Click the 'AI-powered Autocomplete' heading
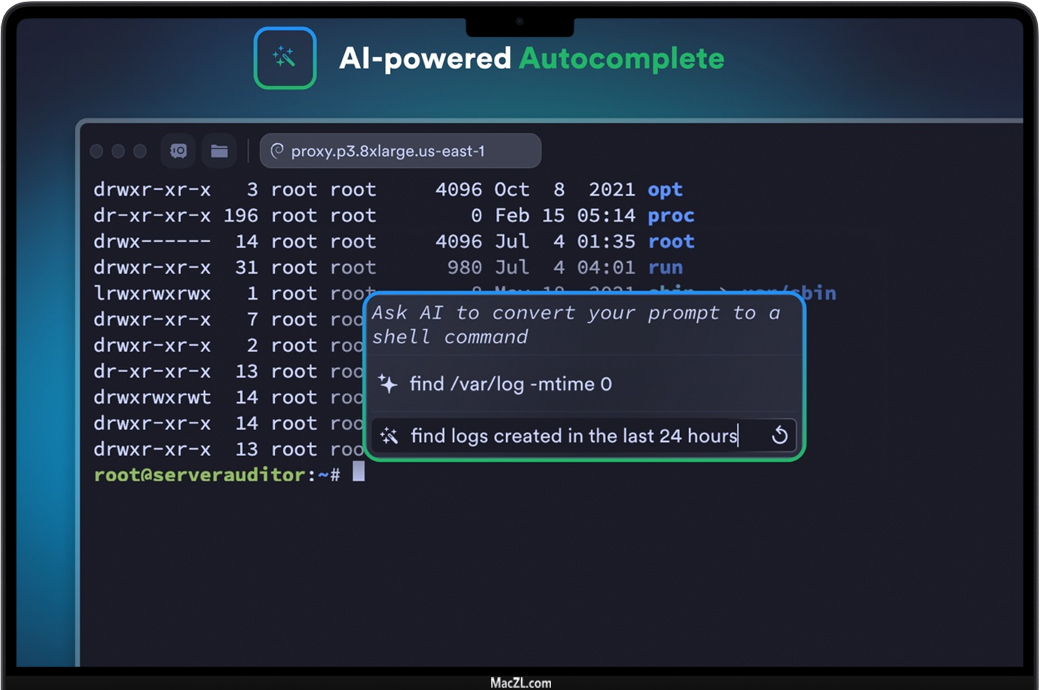 tap(531, 58)
